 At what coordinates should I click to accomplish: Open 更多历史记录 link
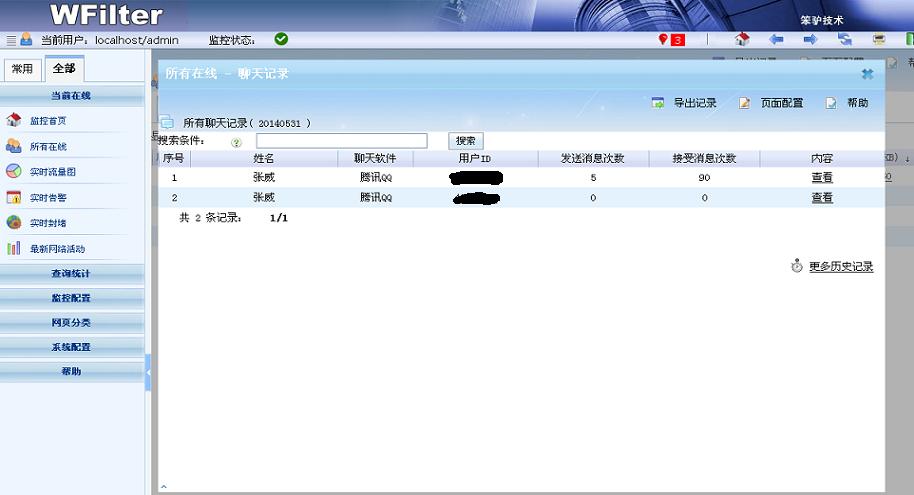(840, 267)
